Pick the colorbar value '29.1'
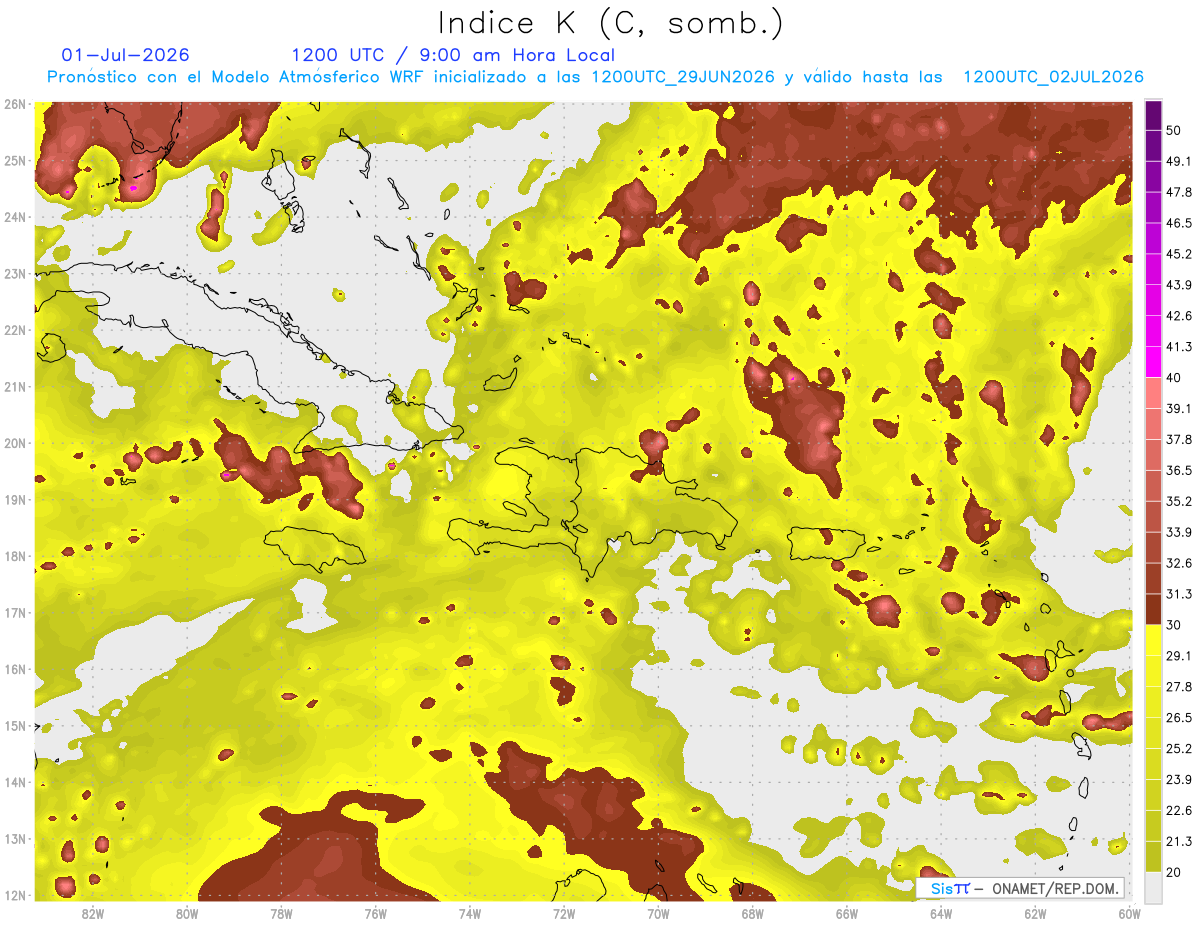Screen dimensions: 1200x927 (1178, 656)
